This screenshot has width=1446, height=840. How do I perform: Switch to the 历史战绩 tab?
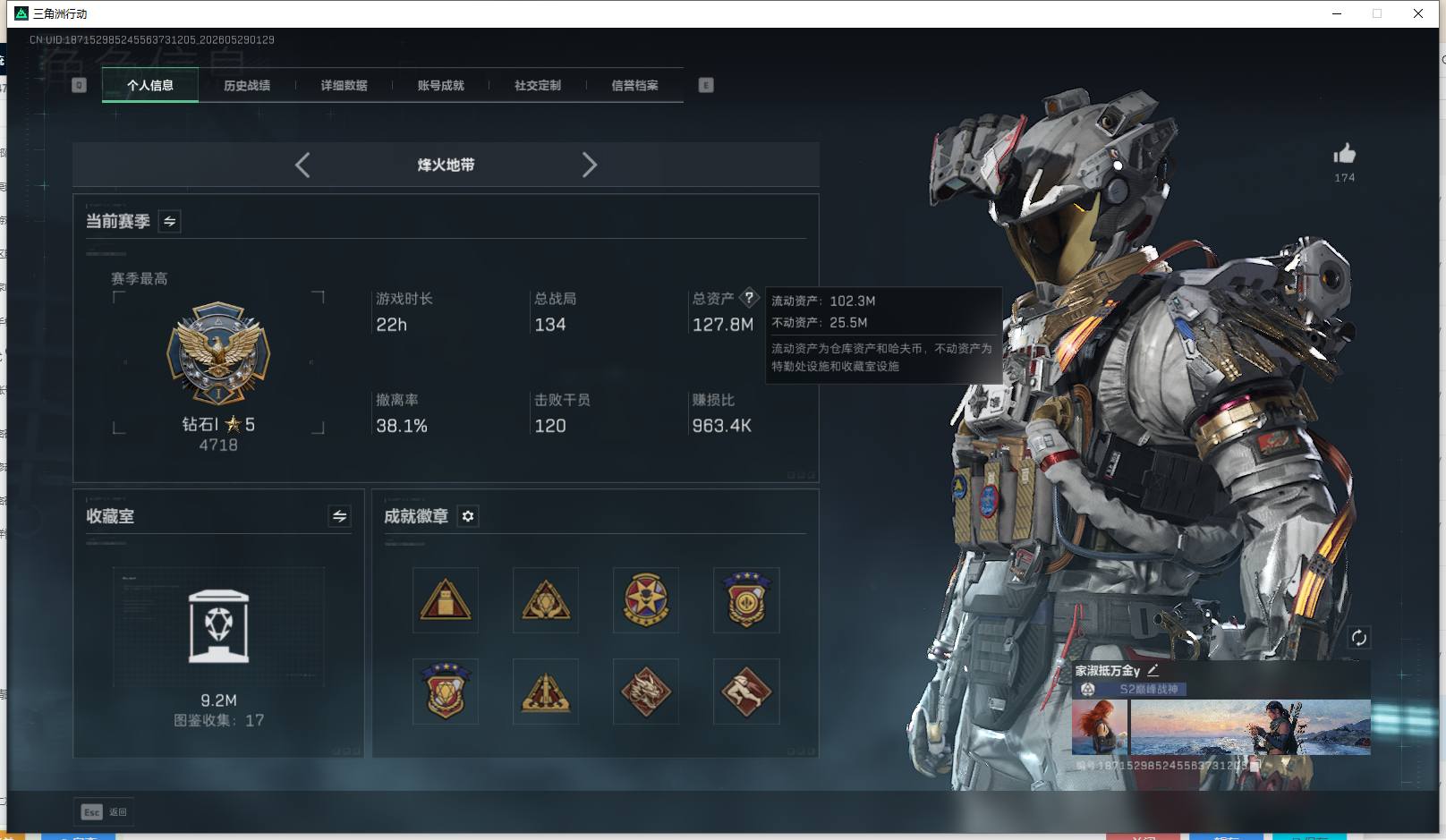point(247,85)
